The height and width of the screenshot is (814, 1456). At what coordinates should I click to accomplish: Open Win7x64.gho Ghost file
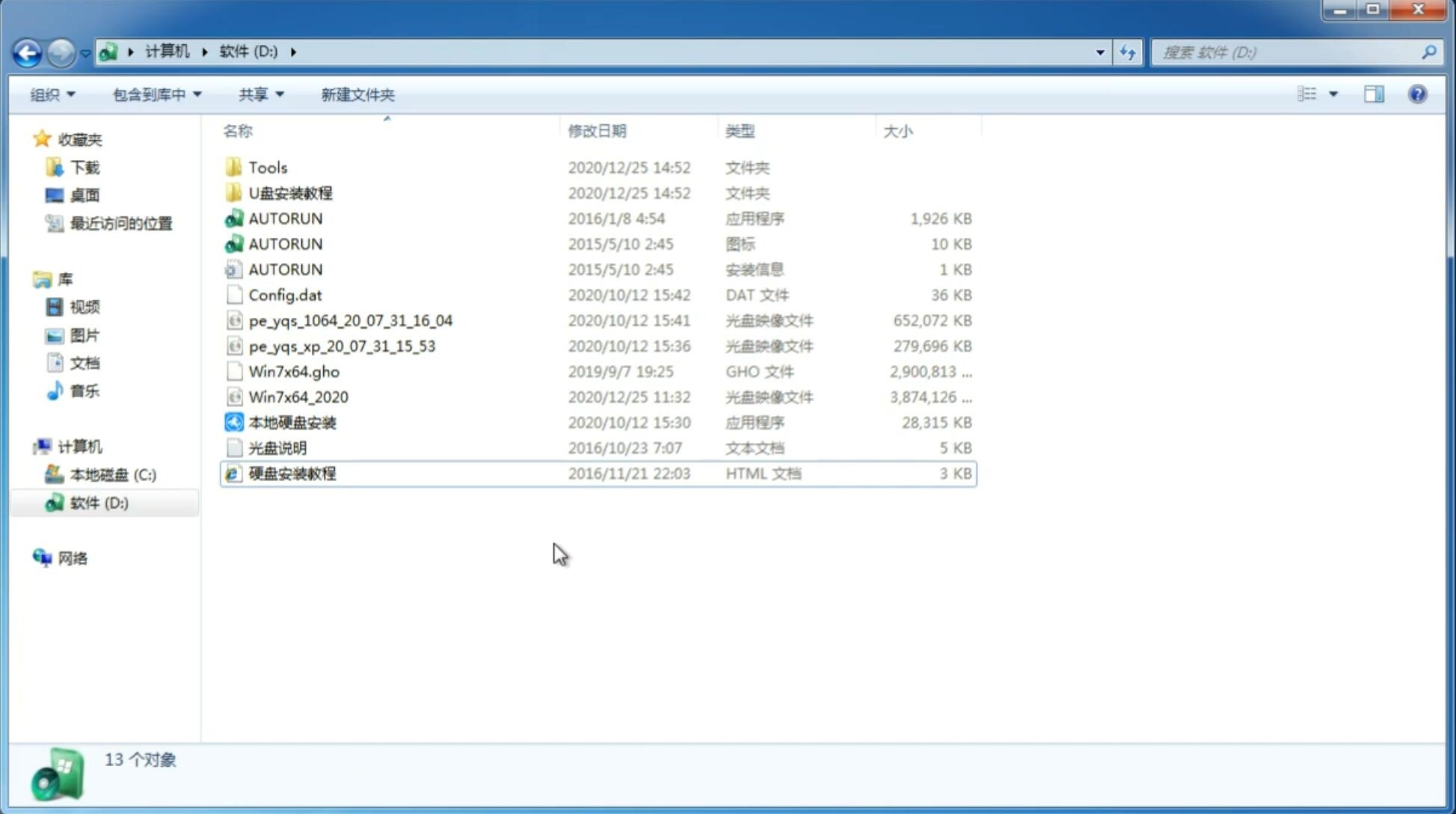(294, 371)
